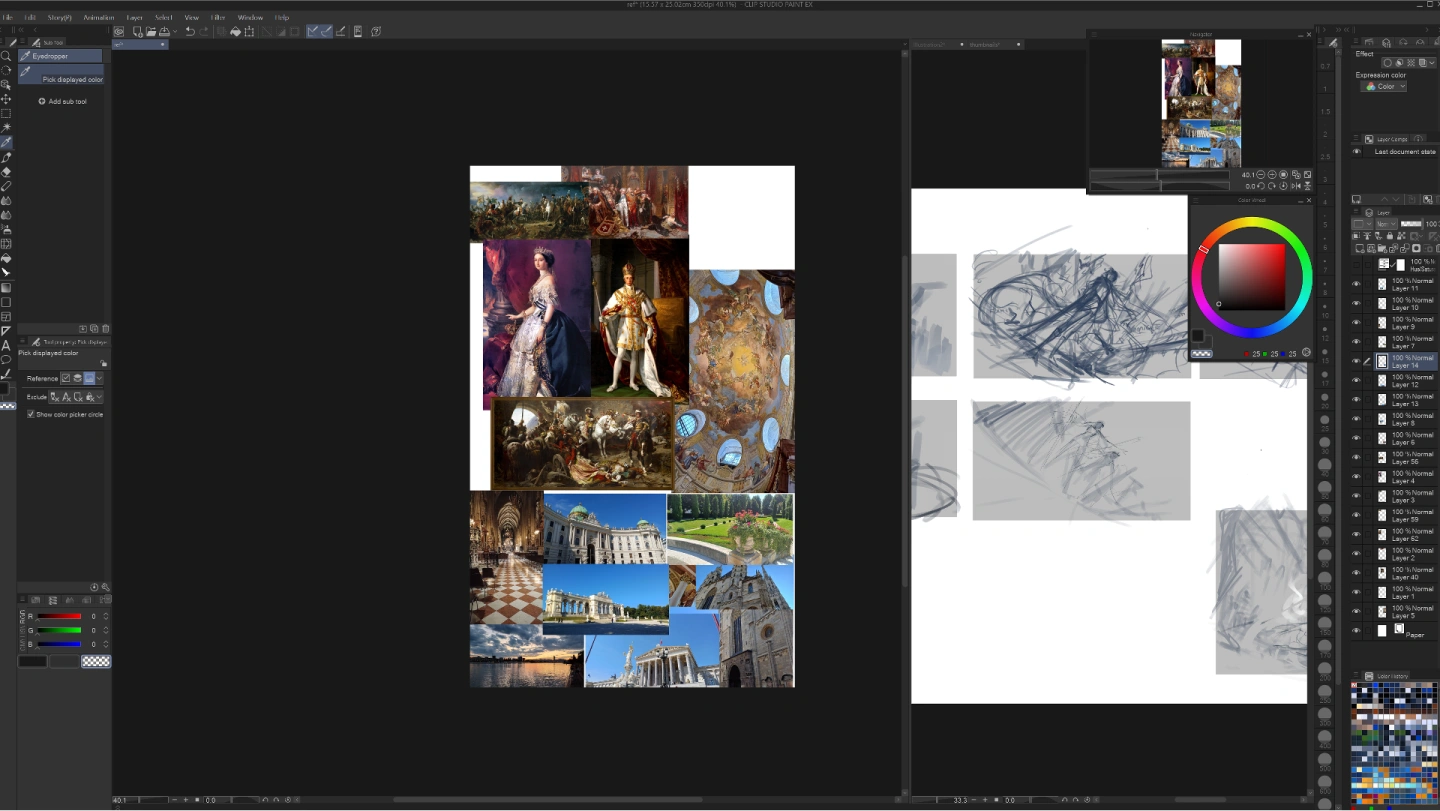
Task: Expand the Reference options dropdown
Action: pyautogui.click(x=100, y=378)
